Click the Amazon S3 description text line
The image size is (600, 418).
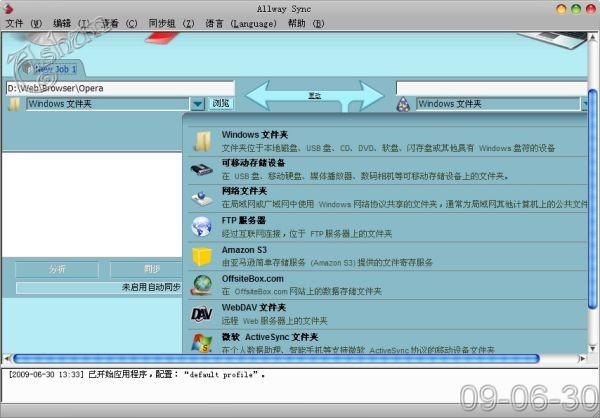pyautogui.click(x=327, y=263)
